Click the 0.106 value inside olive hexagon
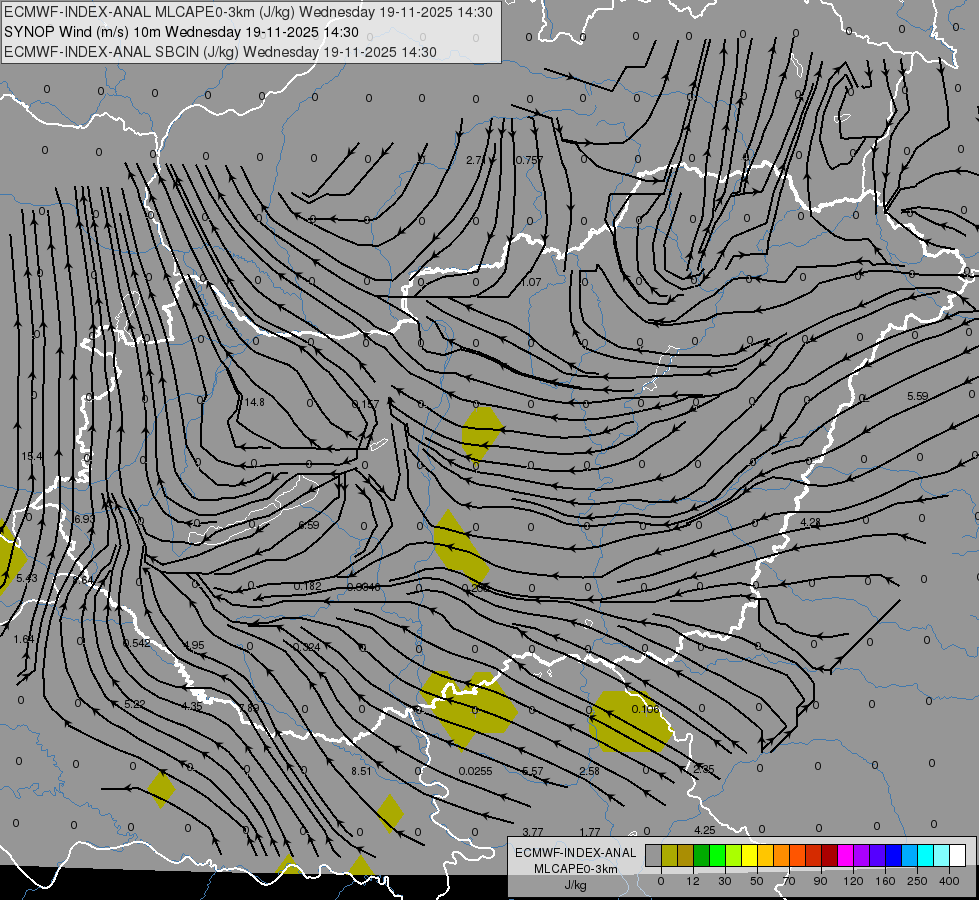Image resolution: width=979 pixels, height=900 pixels. (646, 709)
